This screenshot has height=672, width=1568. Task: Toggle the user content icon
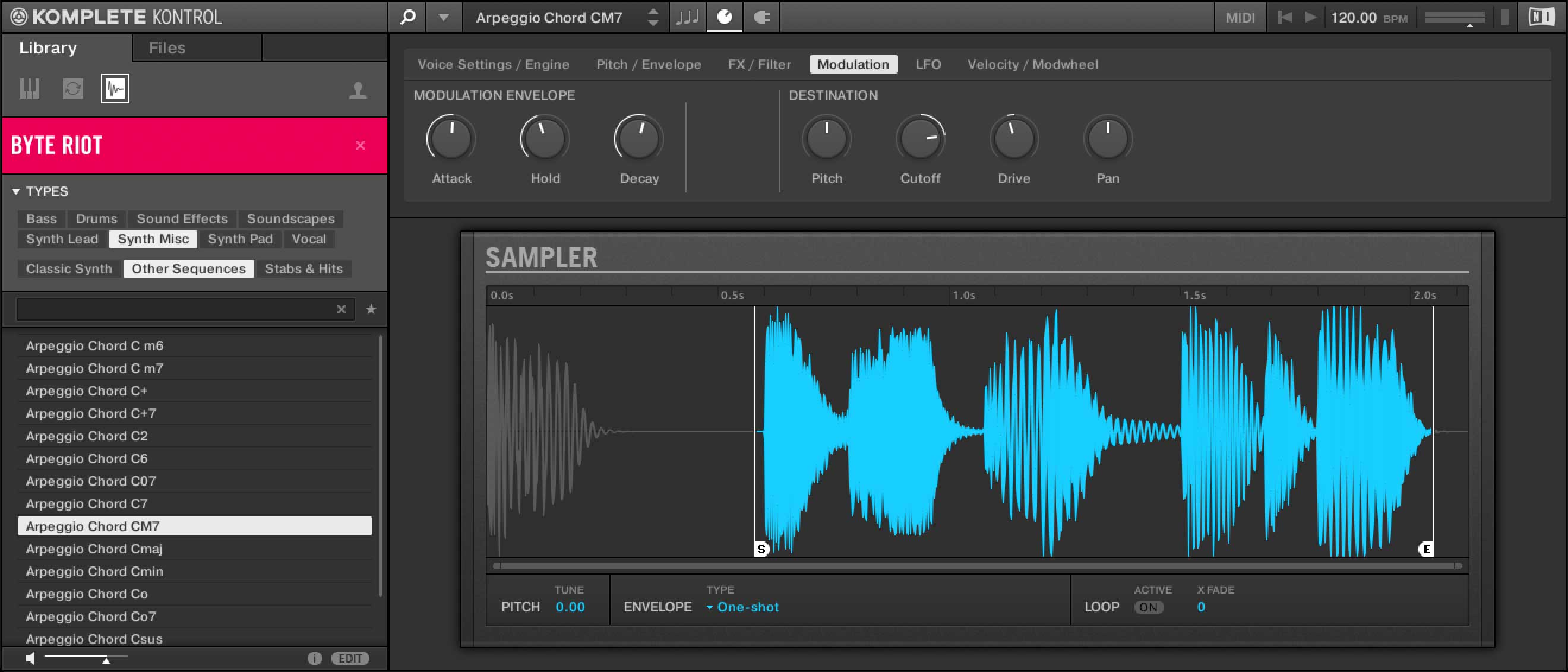(x=358, y=90)
